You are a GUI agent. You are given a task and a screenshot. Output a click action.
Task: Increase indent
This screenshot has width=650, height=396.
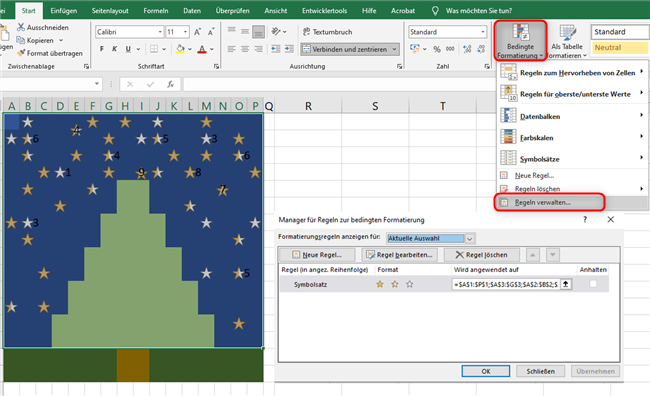point(289,49)
